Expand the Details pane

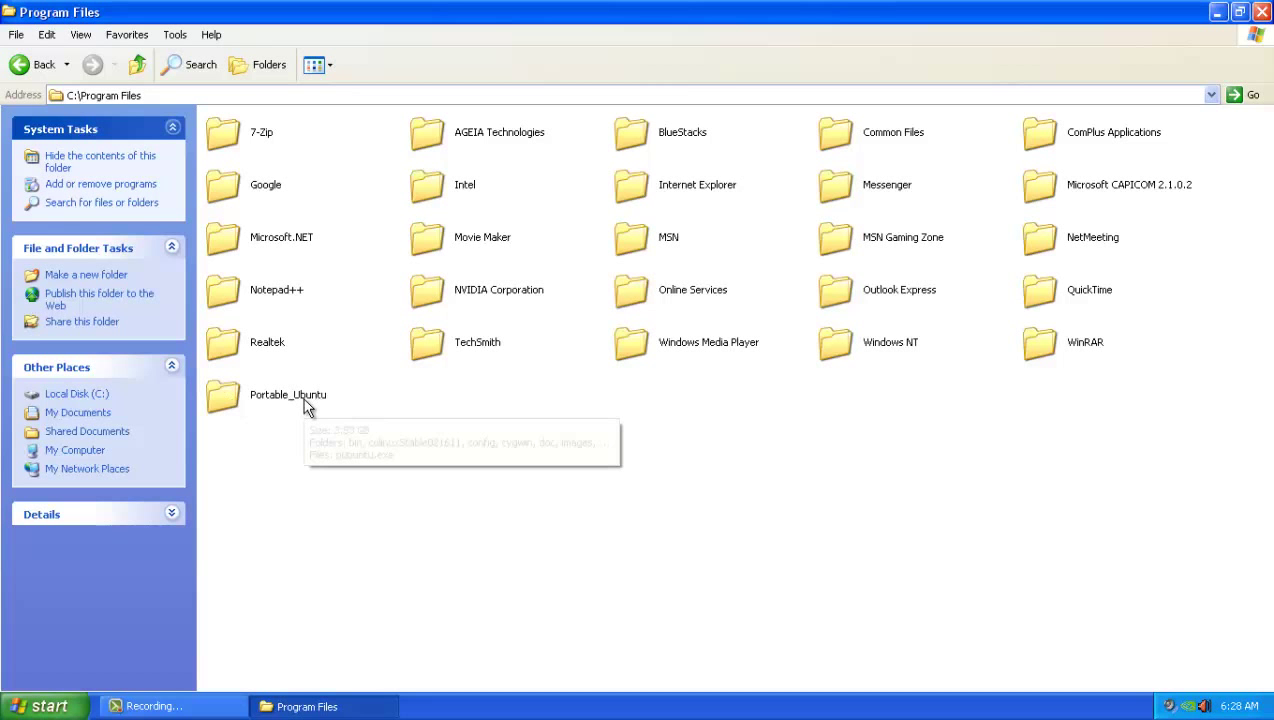click(171, 513)
